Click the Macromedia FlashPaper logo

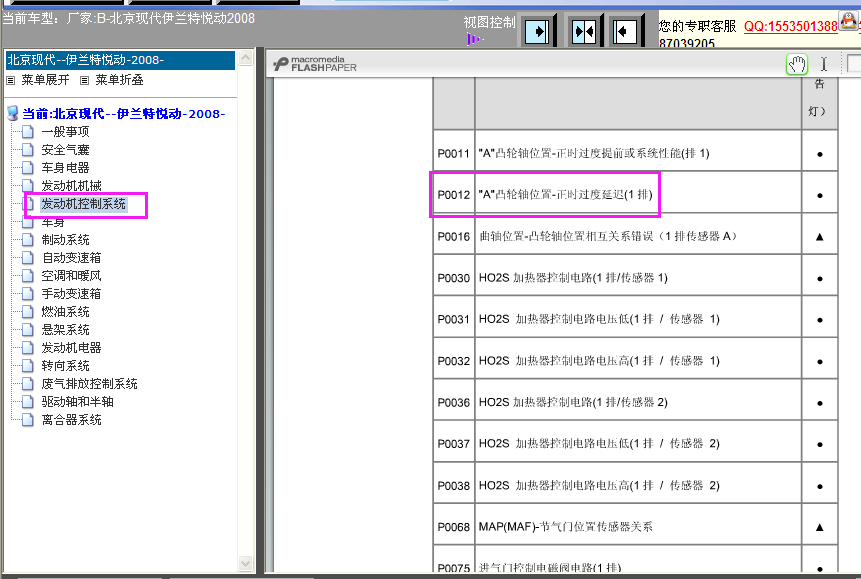315,64
